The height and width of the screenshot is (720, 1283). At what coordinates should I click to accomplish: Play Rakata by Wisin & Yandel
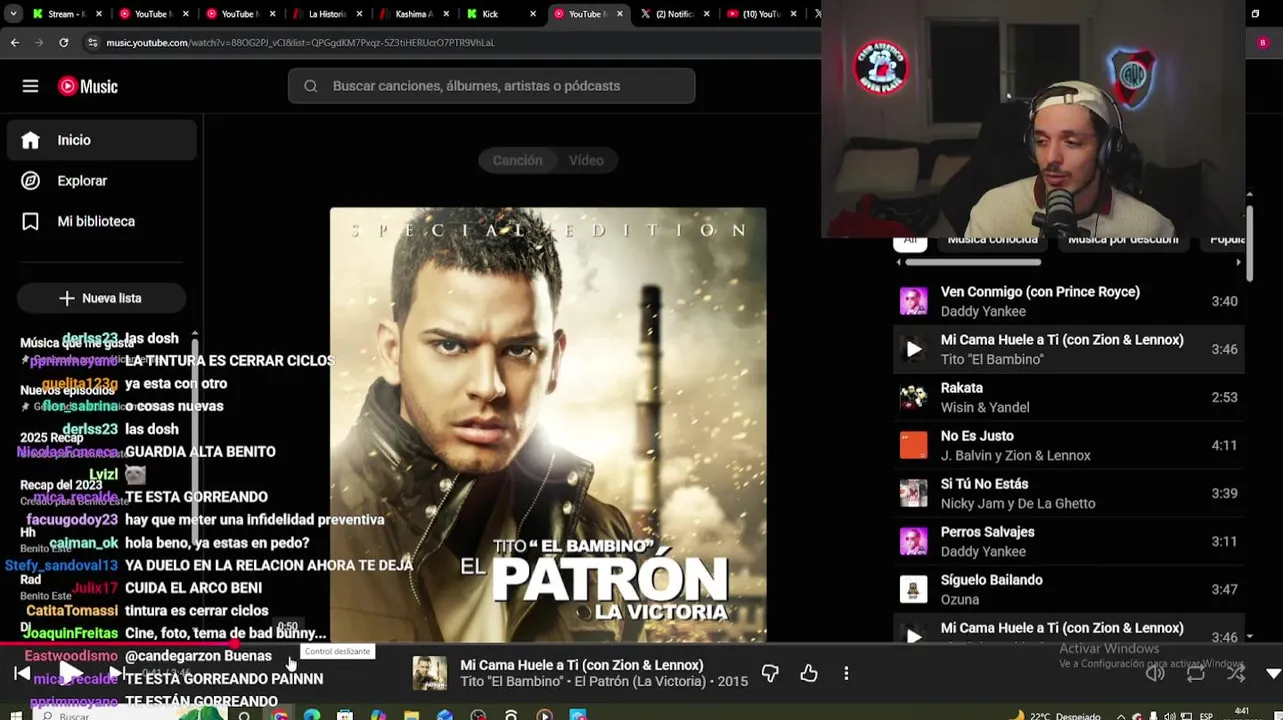coord(1068,397)
